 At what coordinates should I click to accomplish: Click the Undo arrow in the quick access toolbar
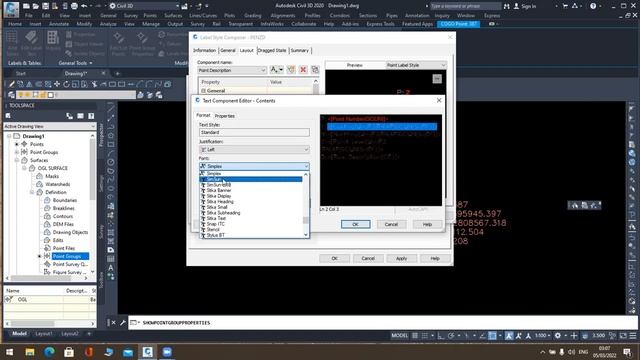point(84,6)
